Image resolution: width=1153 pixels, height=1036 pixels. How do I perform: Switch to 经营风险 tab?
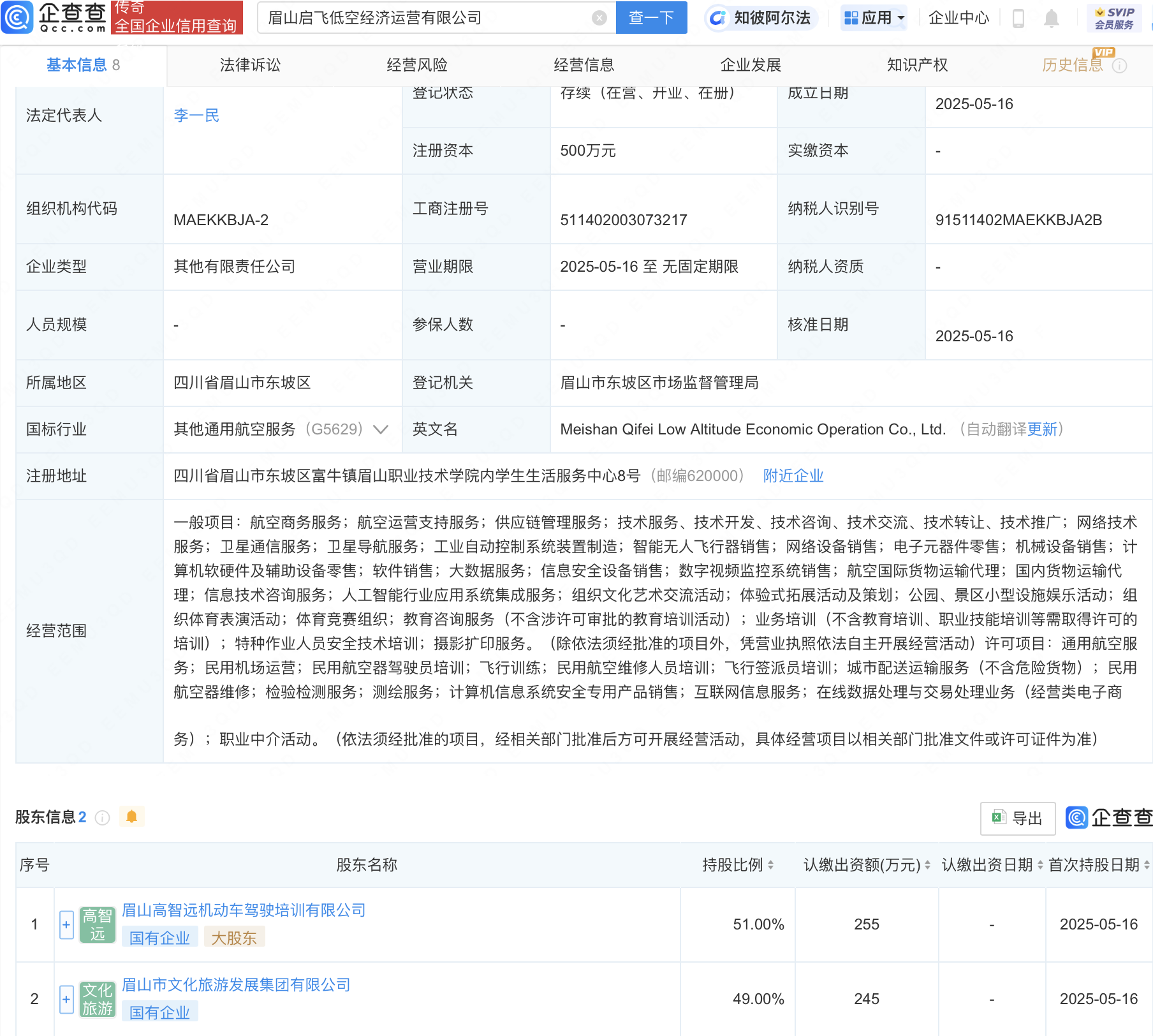click(x=417, y=65)
